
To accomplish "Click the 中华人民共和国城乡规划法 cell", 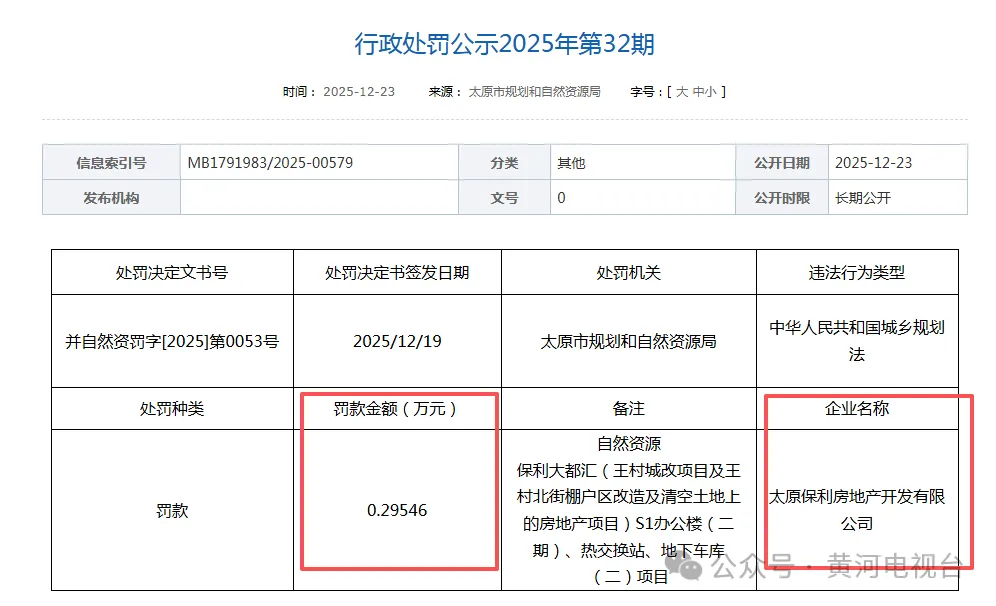I will 857,341.
